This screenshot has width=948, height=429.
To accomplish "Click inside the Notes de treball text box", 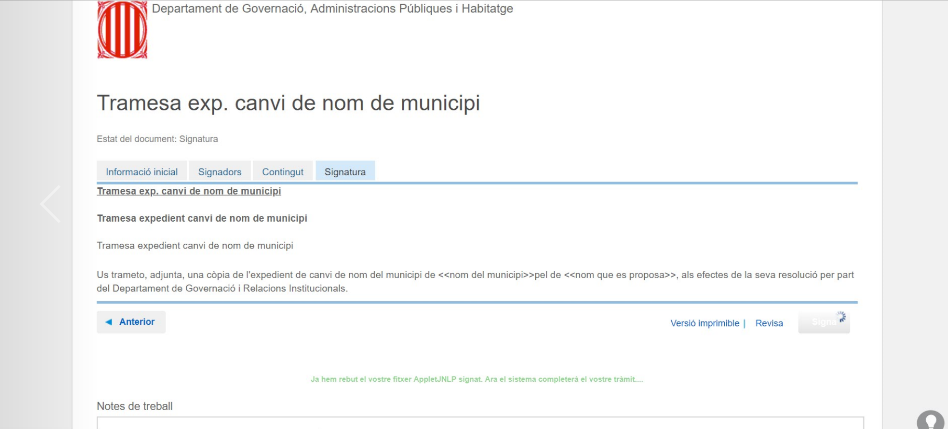I will point(480,422).
